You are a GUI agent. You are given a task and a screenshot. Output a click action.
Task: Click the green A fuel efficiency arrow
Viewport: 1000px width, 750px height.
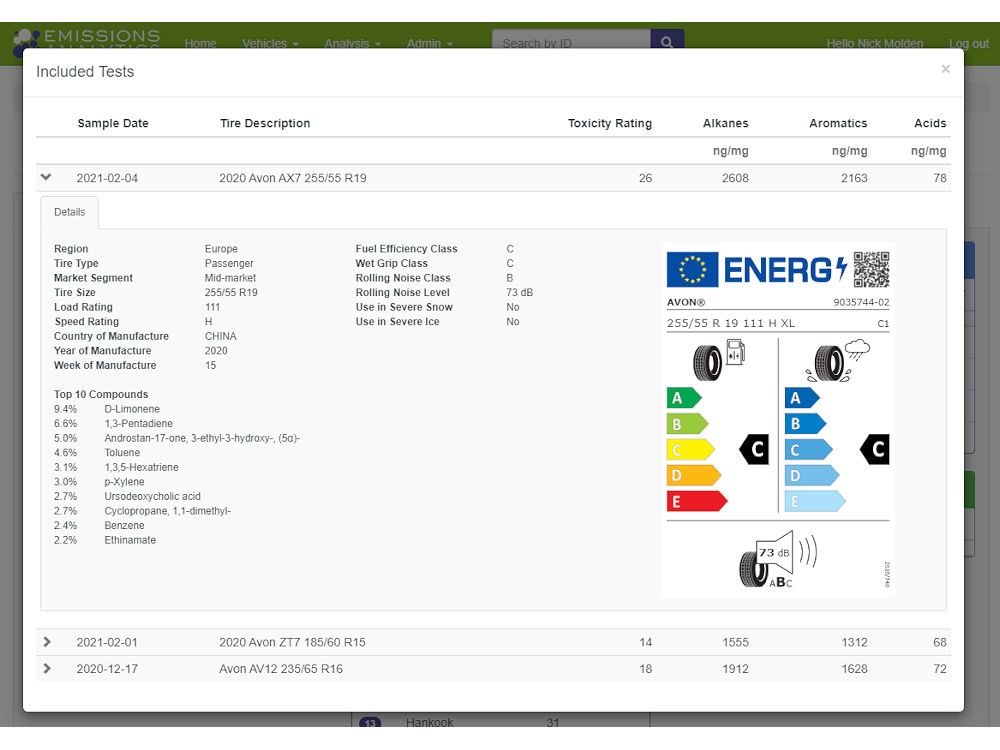pyautogui.click(x=684, y=398)
